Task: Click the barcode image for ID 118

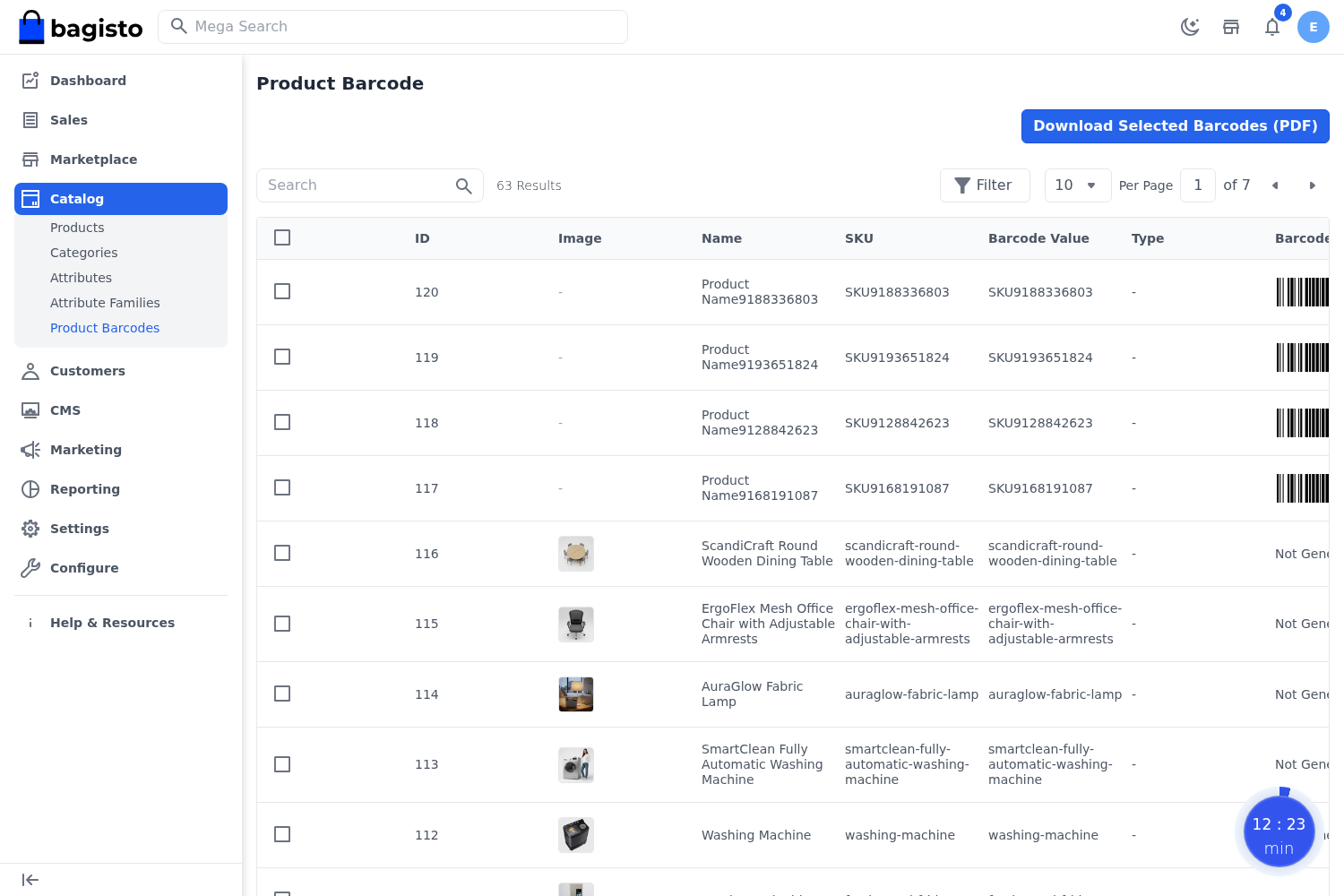Action: pyautogui.click(x=1303, y=423)
